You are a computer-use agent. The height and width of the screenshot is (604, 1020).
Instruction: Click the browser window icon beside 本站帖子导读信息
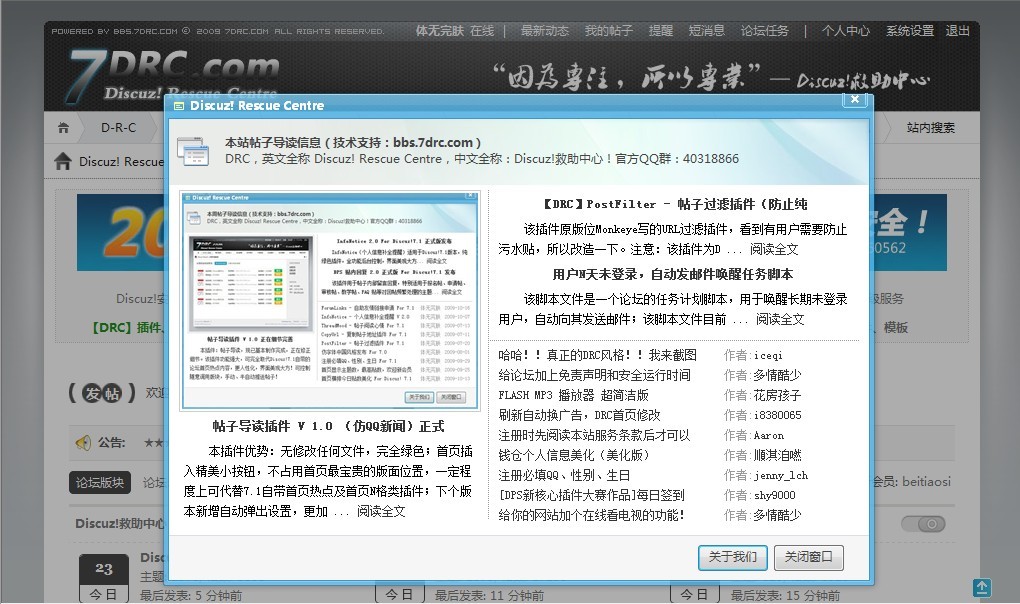(x=193, y=151)
